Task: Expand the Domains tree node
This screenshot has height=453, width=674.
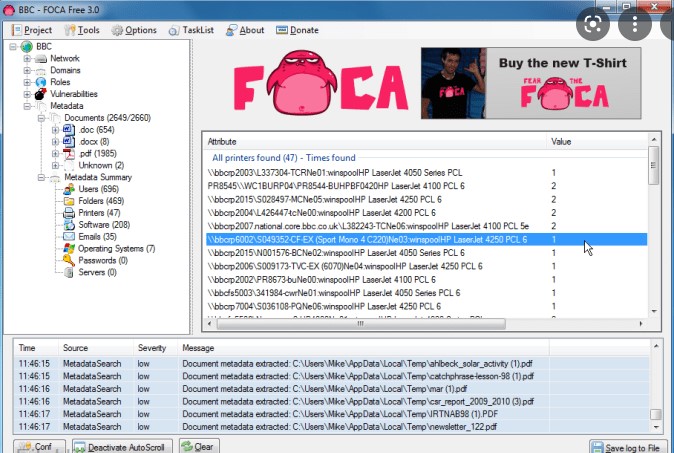Action: (27, 70)
